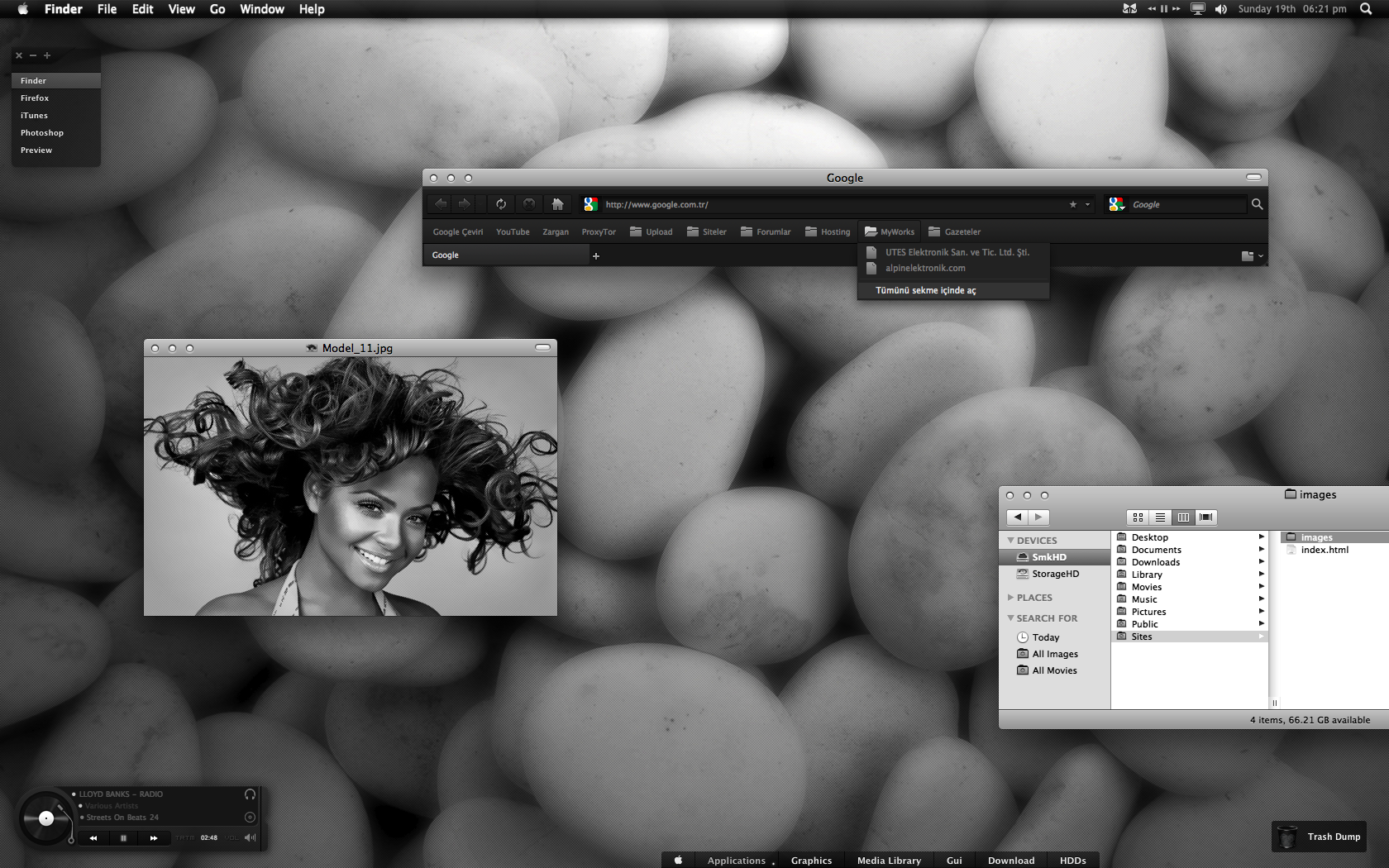Adjust the volume speaker icon in music widget
1389x868 pixels.
250,837
